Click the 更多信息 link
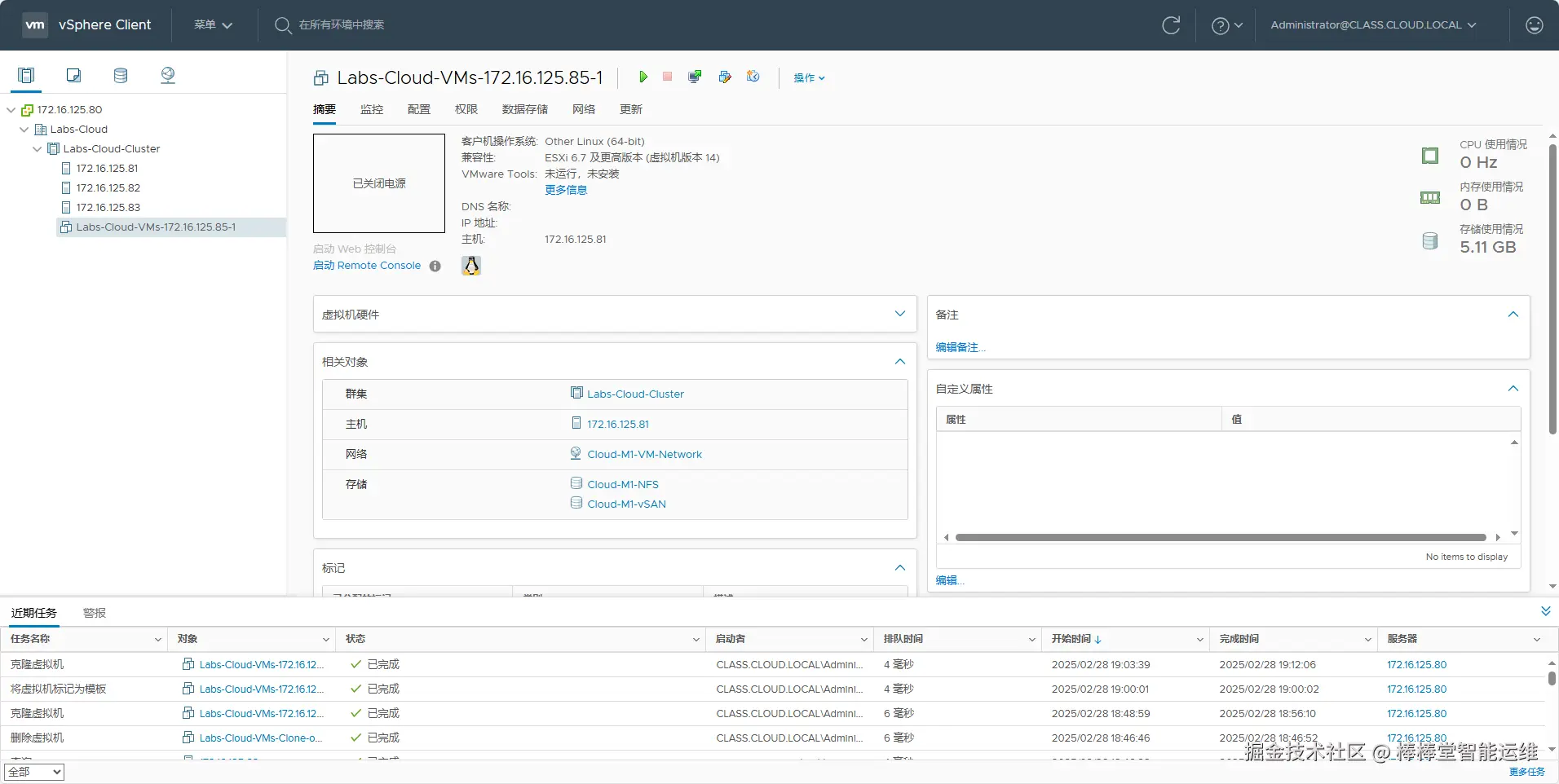Screen dimensions: 1559x784 [566, 190]
